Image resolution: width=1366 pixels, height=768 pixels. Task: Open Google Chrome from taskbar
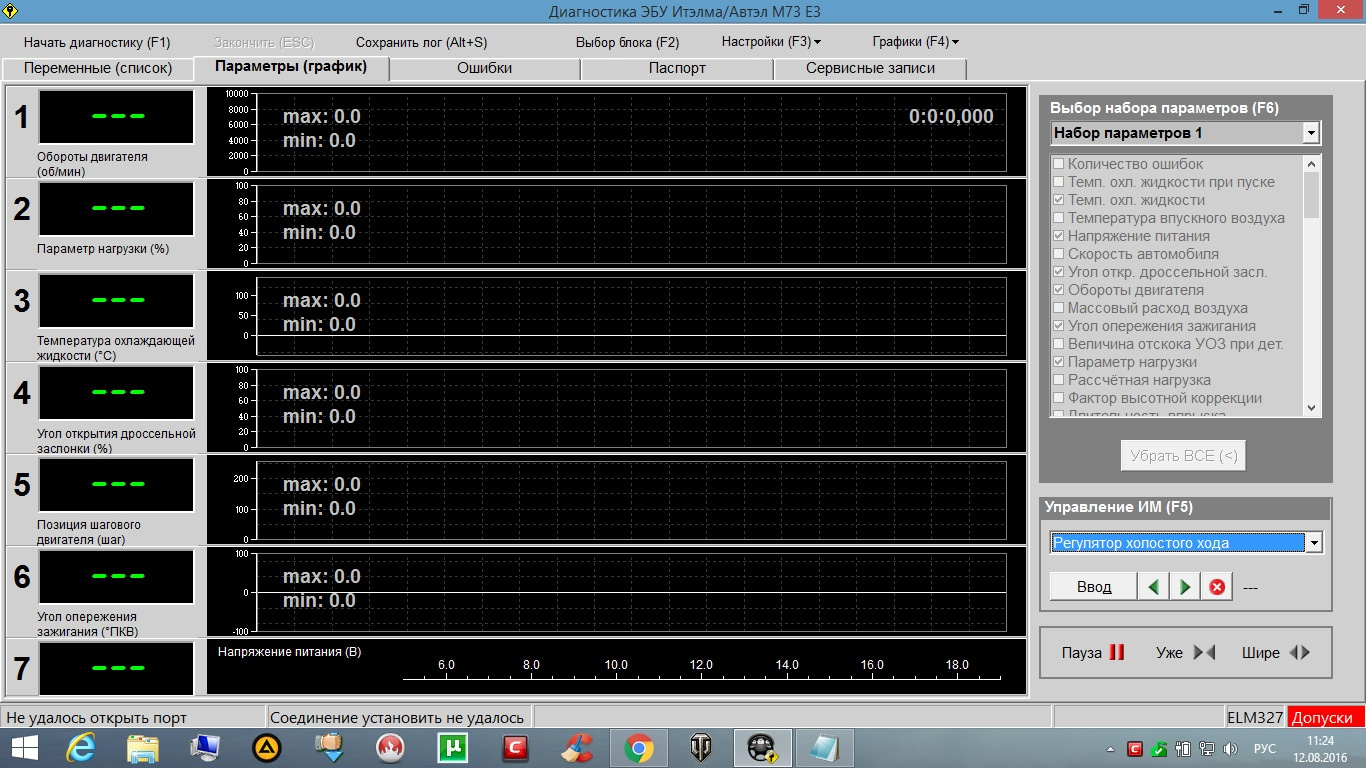tap(639, 747)
